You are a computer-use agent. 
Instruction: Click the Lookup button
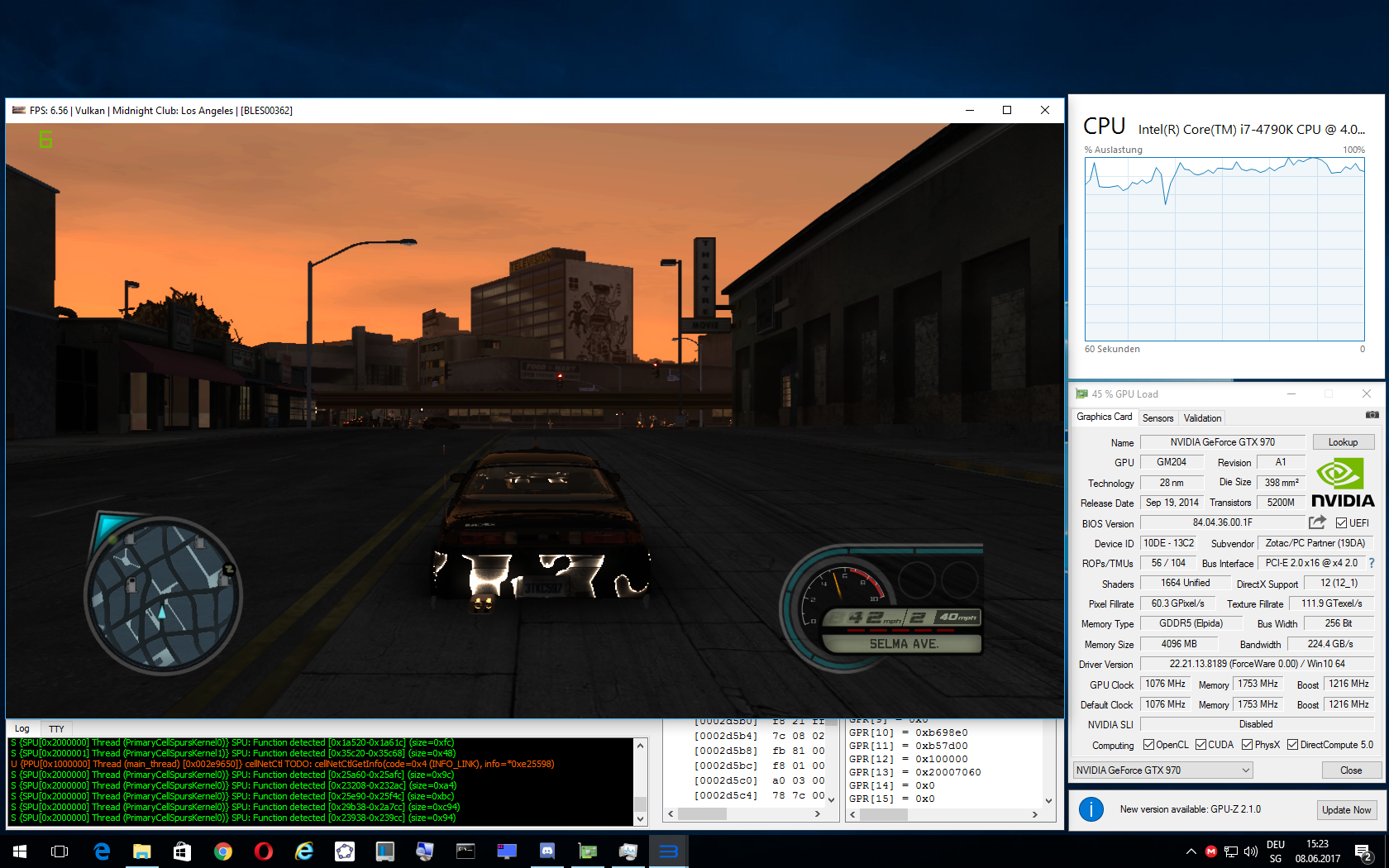point(1343,442)
